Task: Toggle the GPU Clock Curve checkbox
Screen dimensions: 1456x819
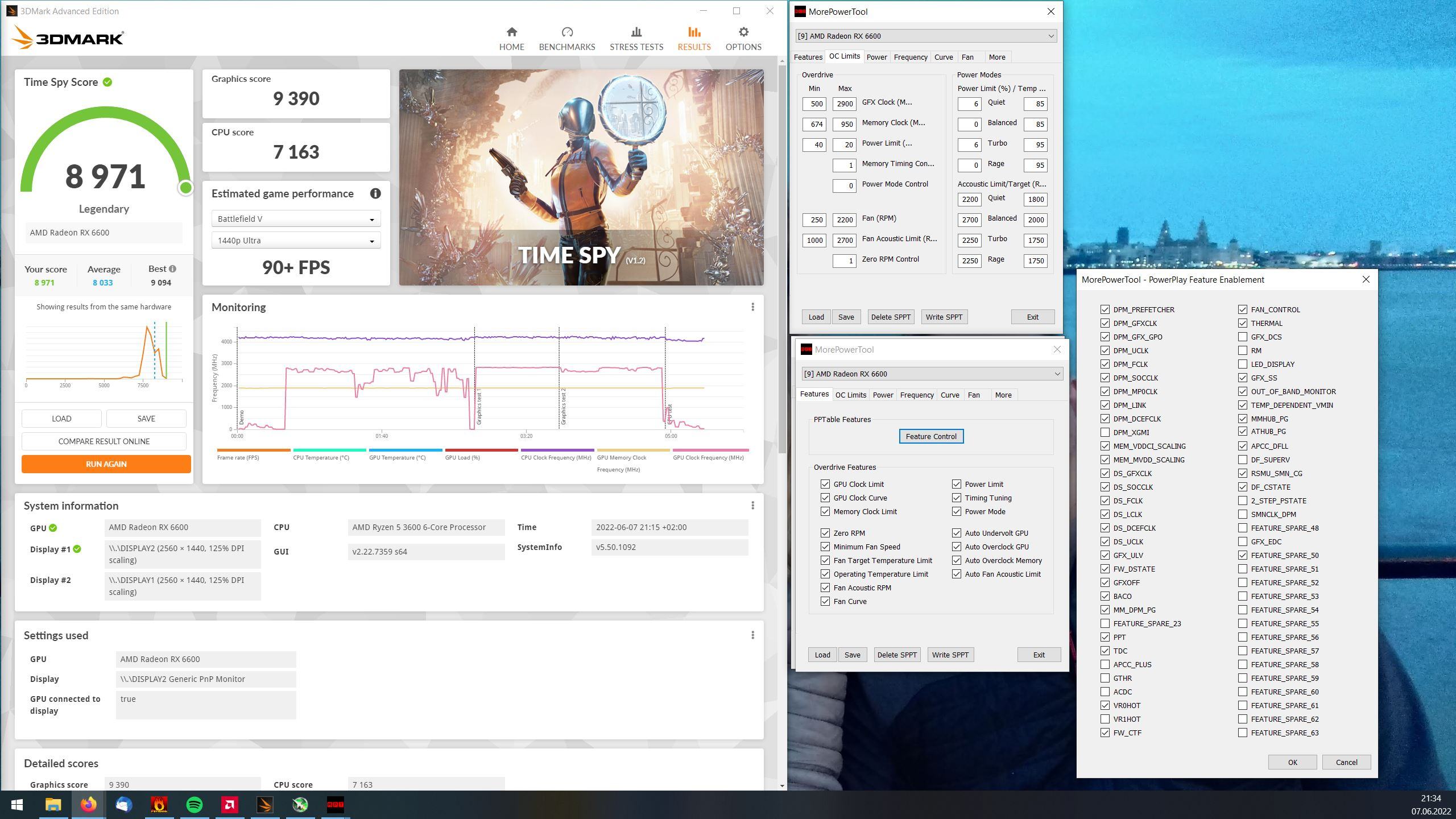Action: click(x=825, y=498)
